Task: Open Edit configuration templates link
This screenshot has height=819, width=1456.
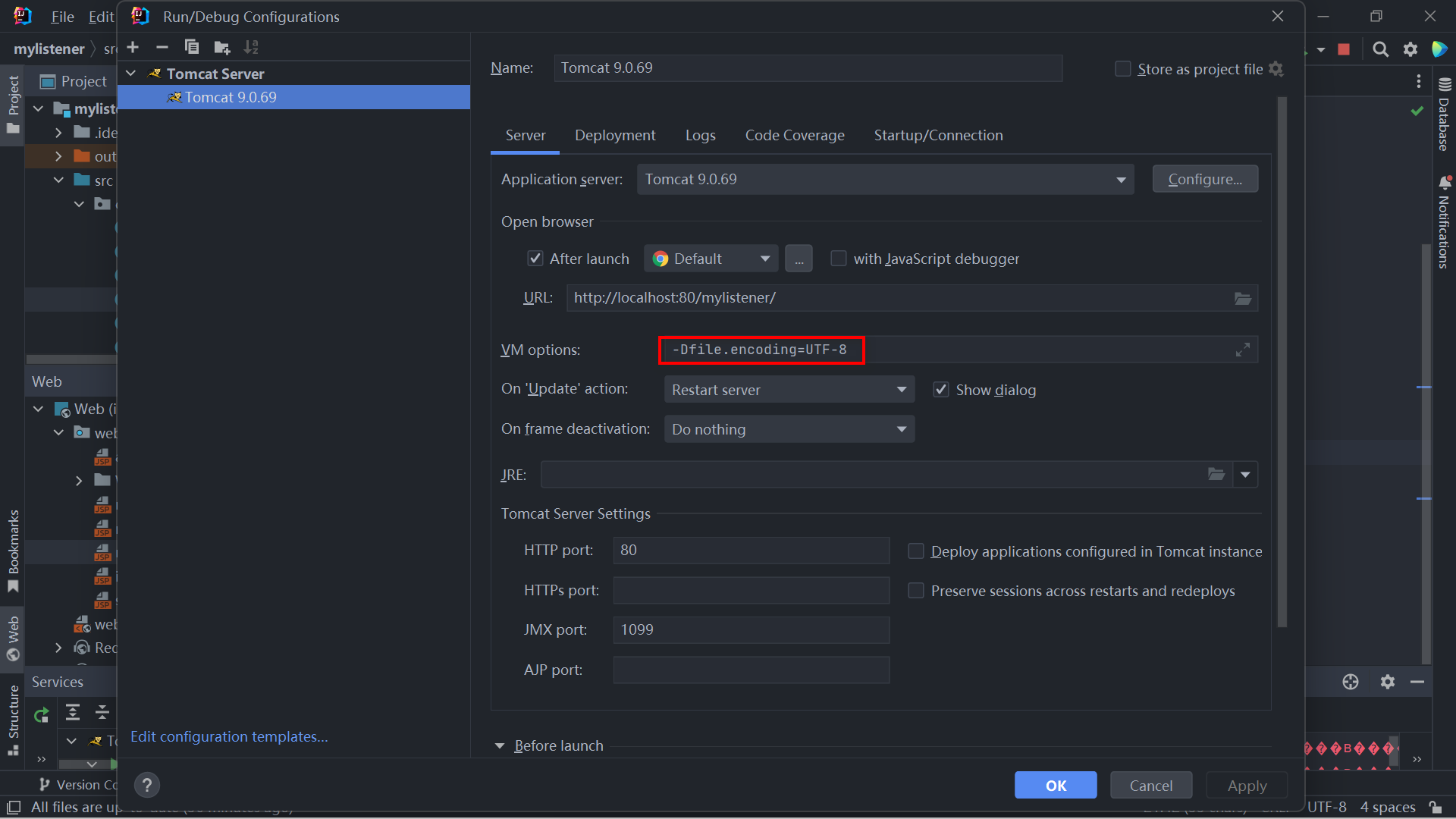Action: 229,736
